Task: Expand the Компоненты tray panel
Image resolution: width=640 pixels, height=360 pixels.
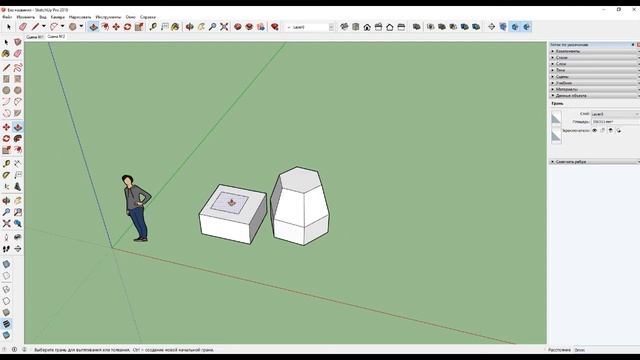Action: coord(594,51)
